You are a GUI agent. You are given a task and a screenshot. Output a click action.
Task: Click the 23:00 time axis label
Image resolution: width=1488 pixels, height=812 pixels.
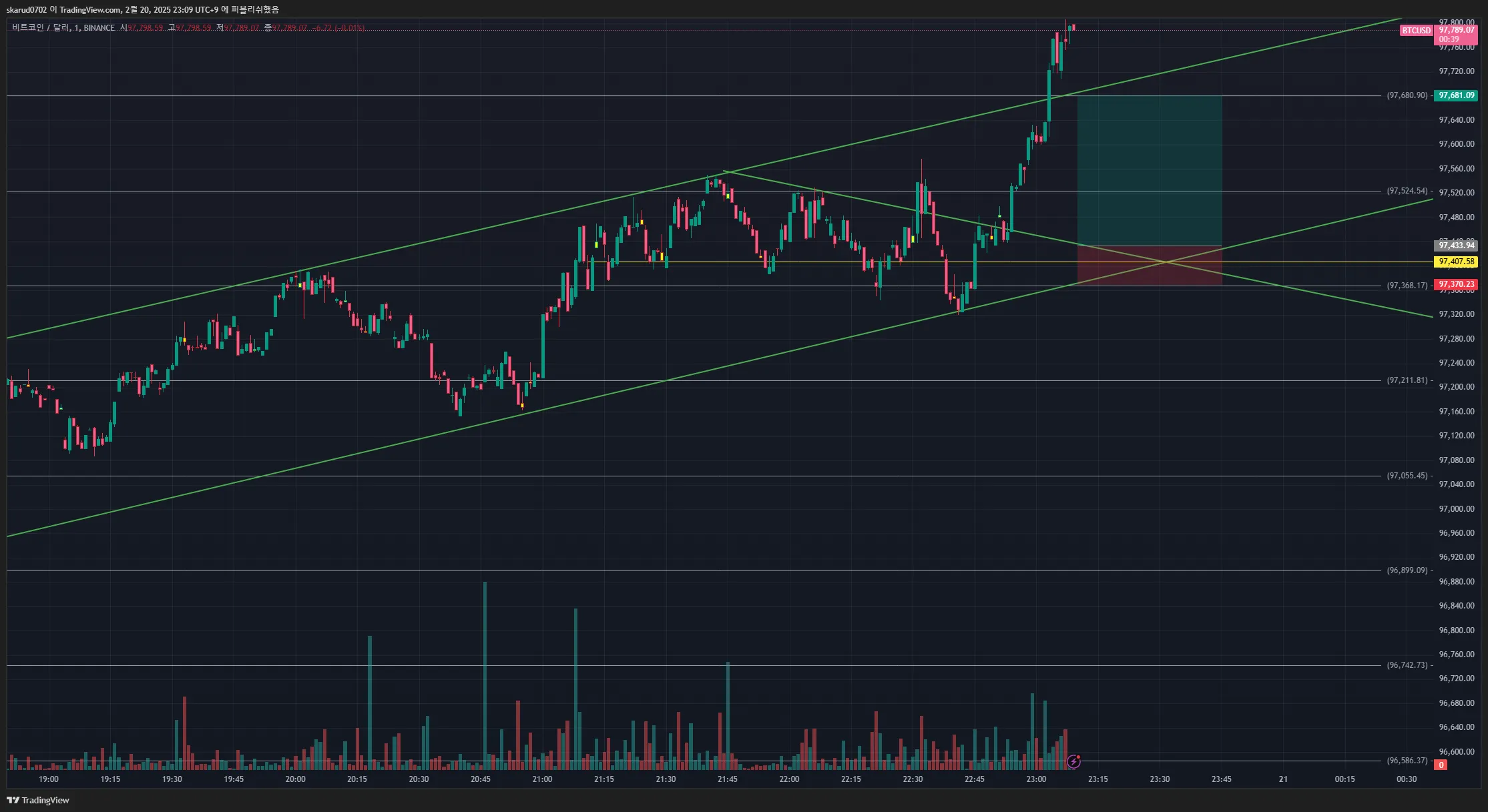(1036, 779)
